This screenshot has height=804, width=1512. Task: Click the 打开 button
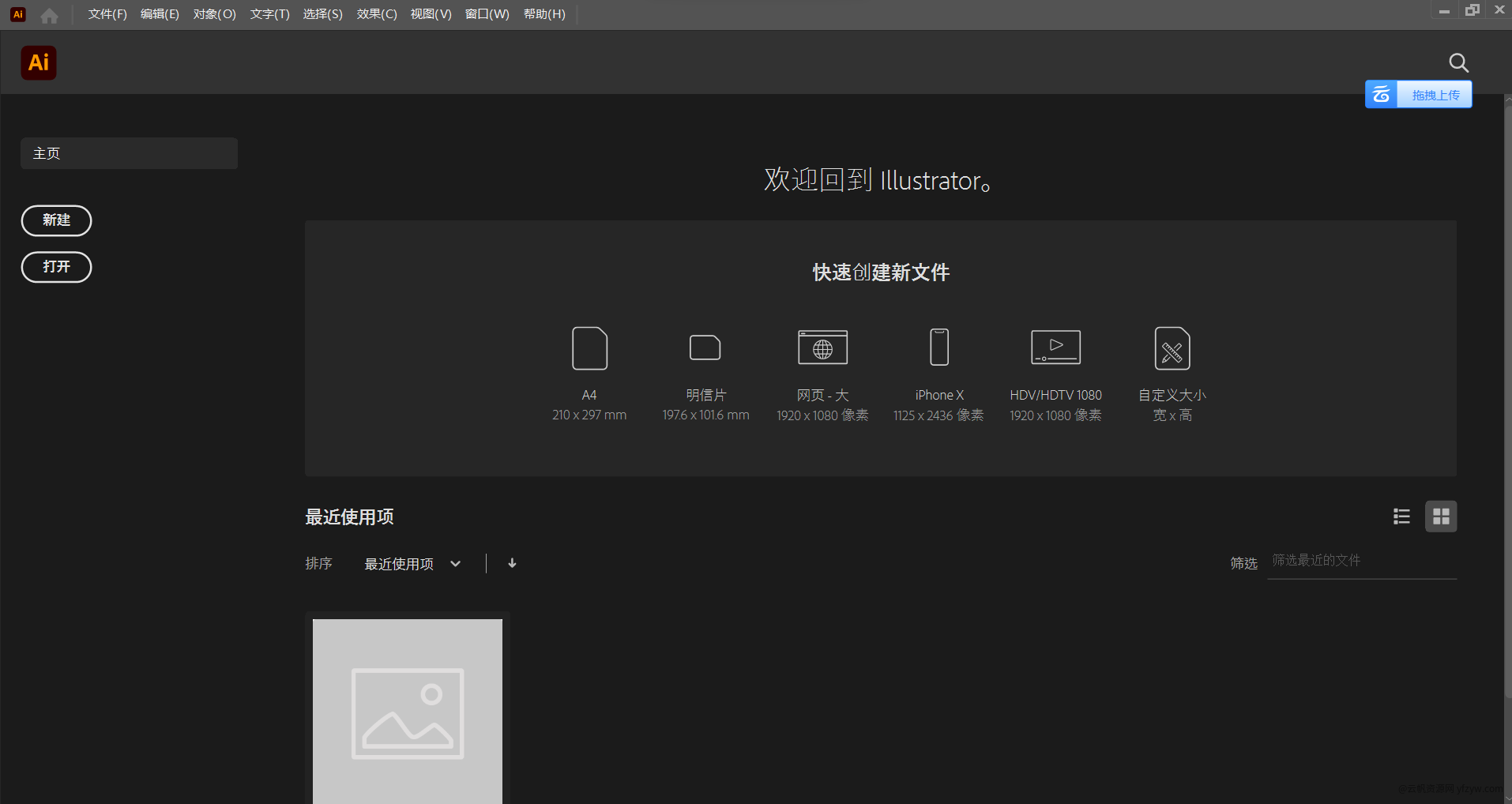[56, 267]
